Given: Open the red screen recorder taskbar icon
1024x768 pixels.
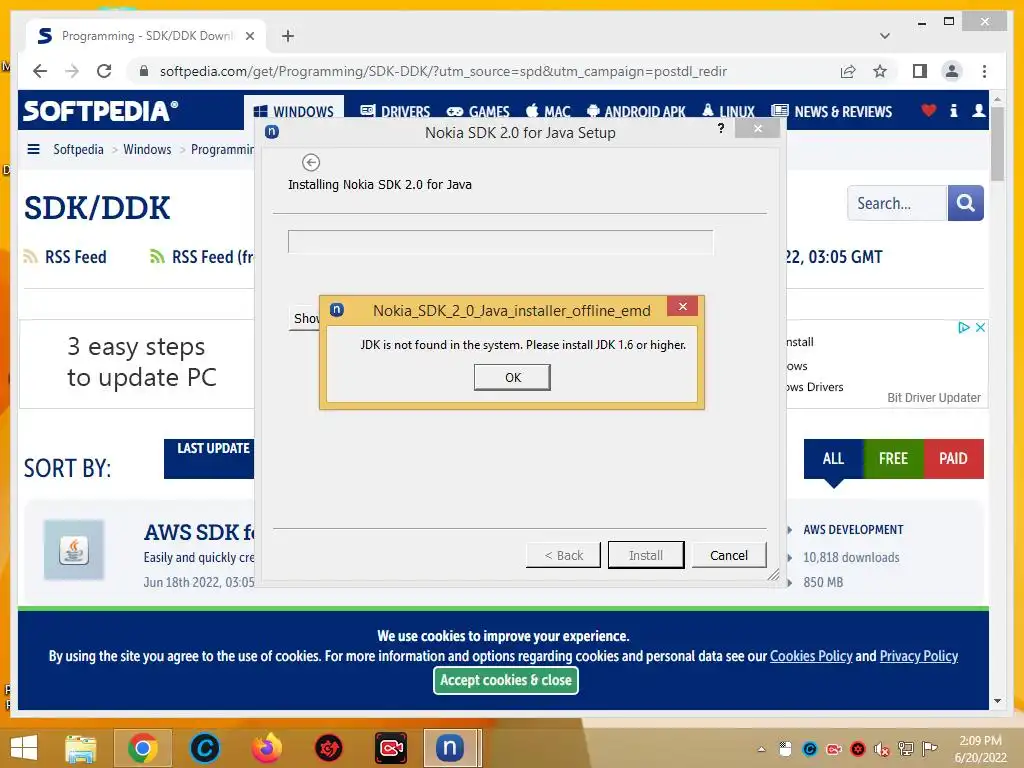Looking at the screenshot, I should (391, 748).
